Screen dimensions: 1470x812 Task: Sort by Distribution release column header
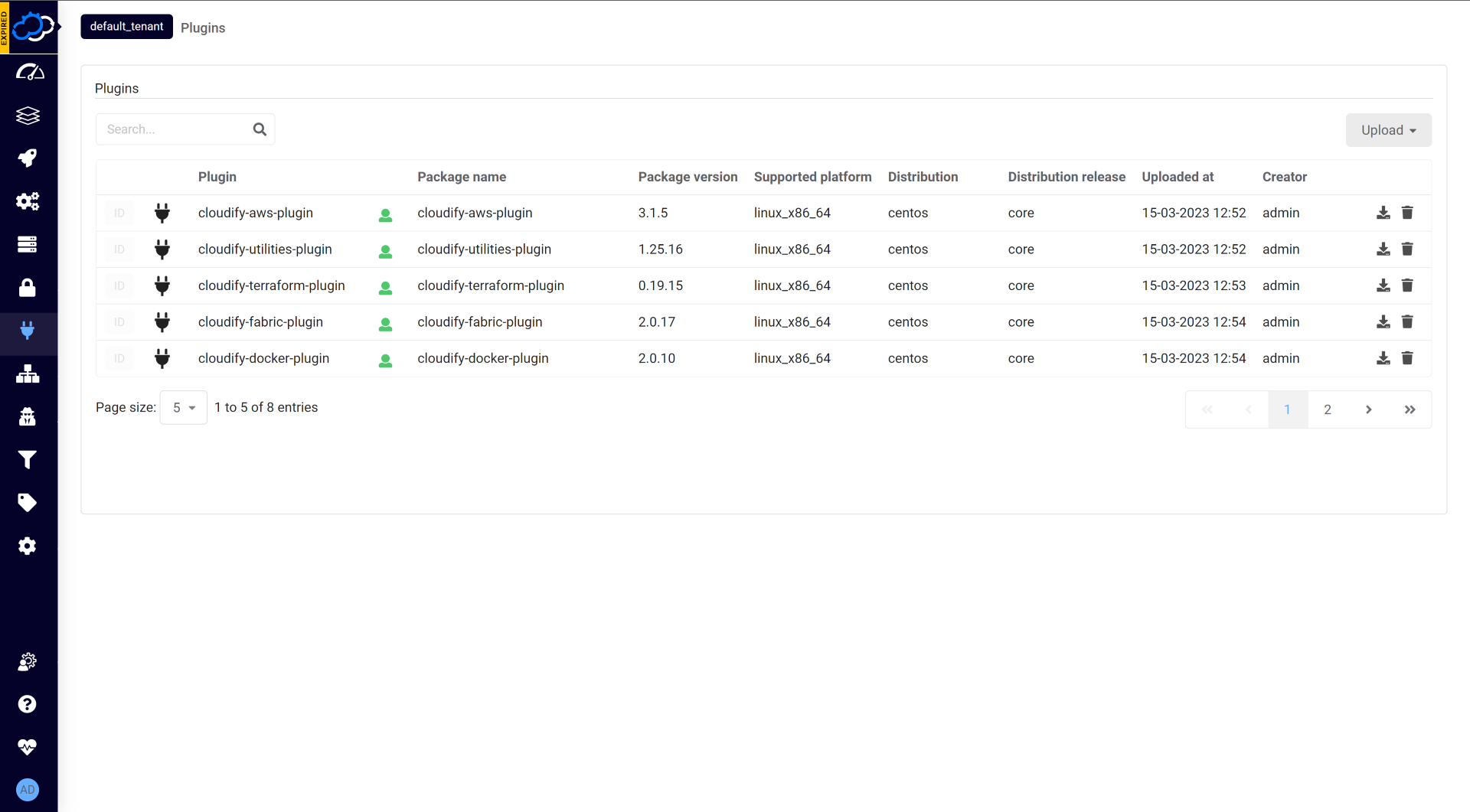pyautogui.click(x=1067, y=177)
